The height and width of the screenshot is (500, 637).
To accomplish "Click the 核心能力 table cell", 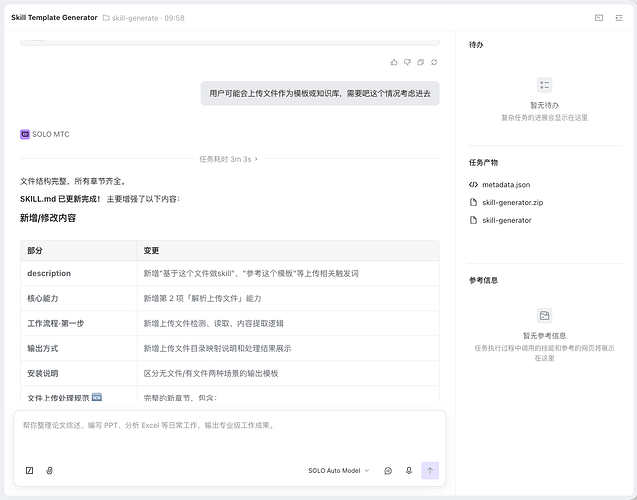I will pyautogui.click(x=78, y=298).
